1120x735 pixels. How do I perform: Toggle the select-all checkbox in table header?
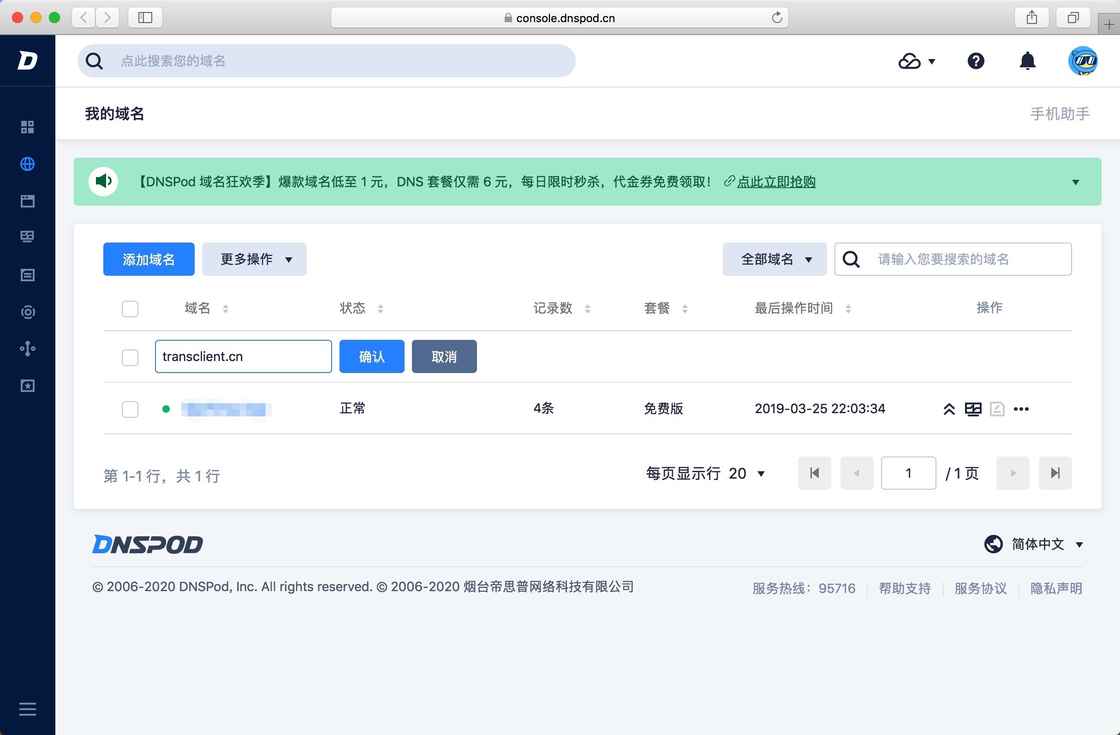(x=130, y=309)
